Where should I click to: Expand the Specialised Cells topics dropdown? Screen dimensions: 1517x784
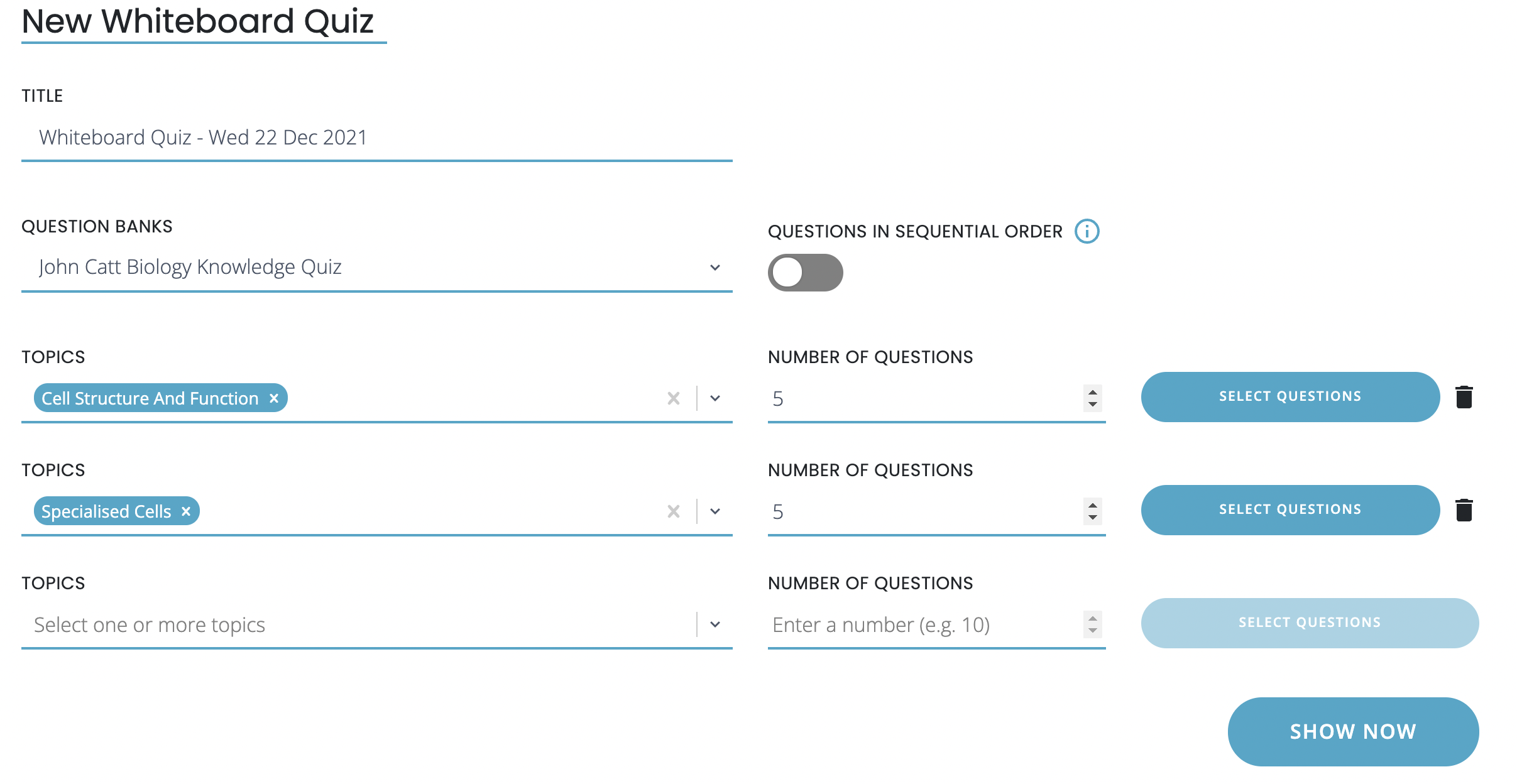[715, 511]
